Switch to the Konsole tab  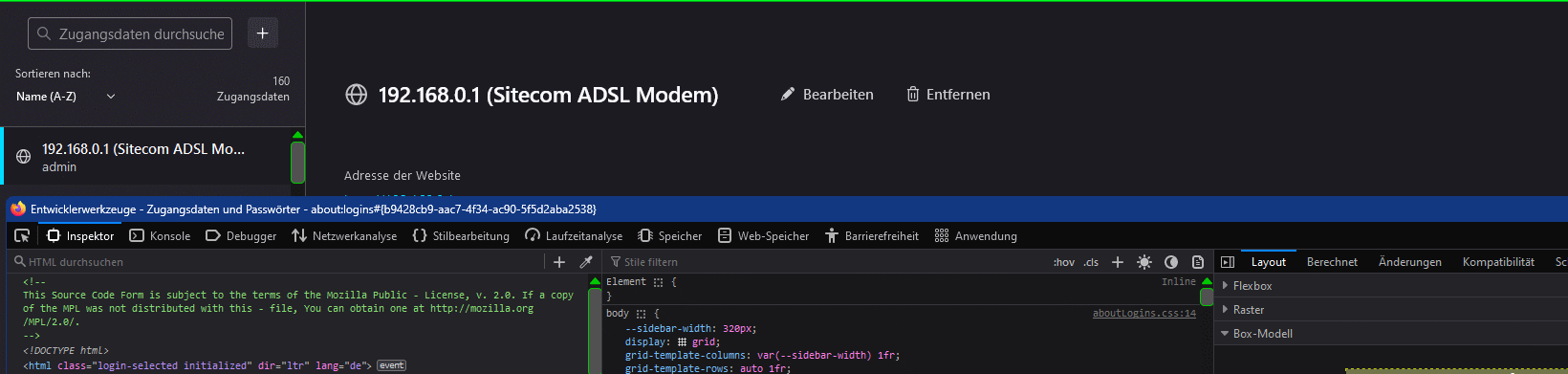[160, 236]
